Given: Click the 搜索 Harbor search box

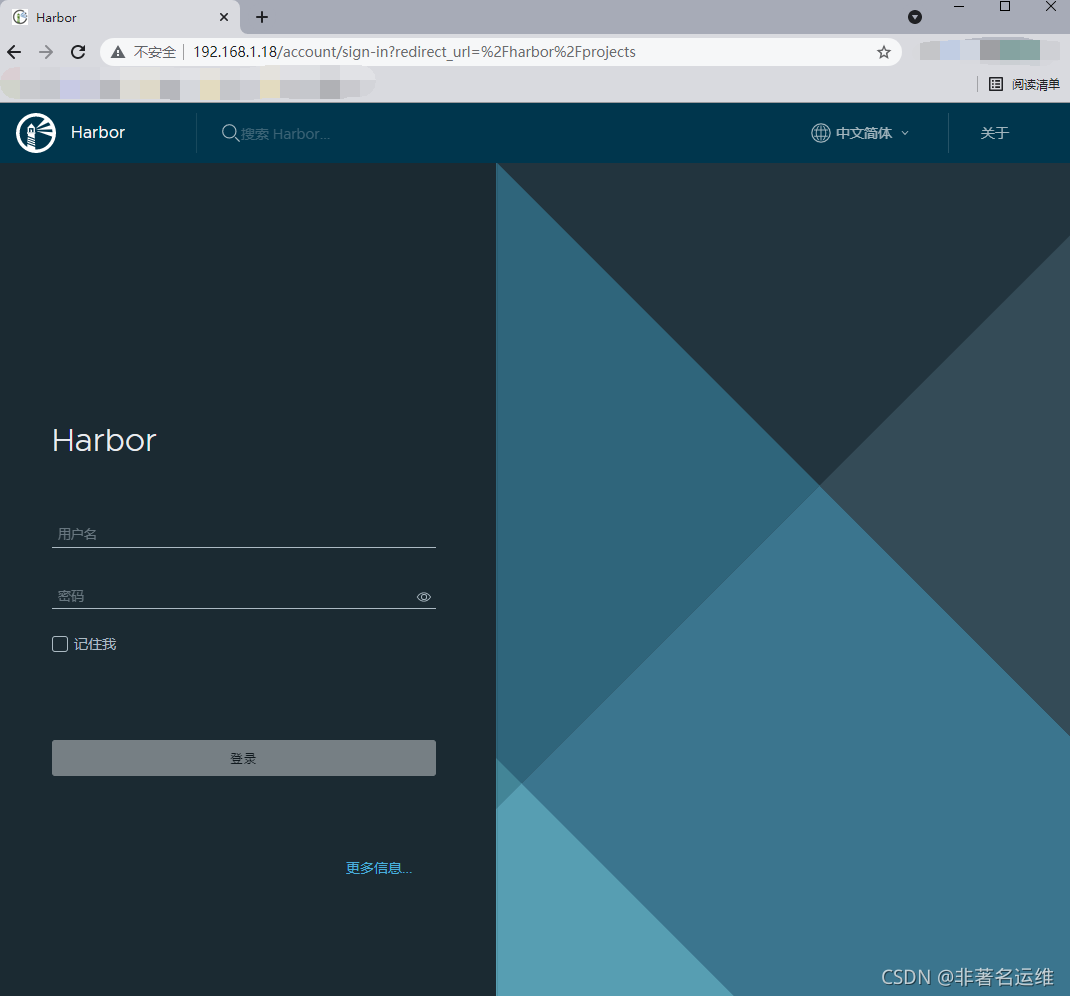Looking at the screenshot, I should 285,134.
